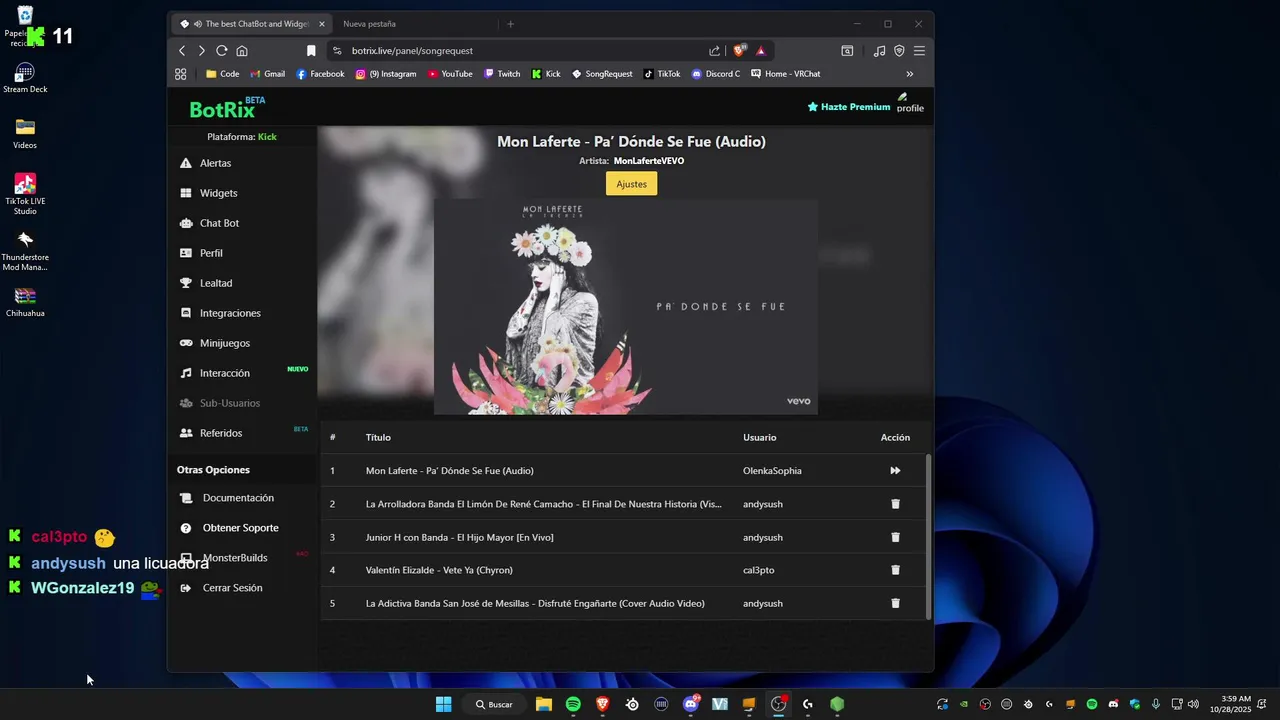Viewport: 1280px width, 720px height.
Task: Open the browser main menu
Action: (x=919, y=51)
